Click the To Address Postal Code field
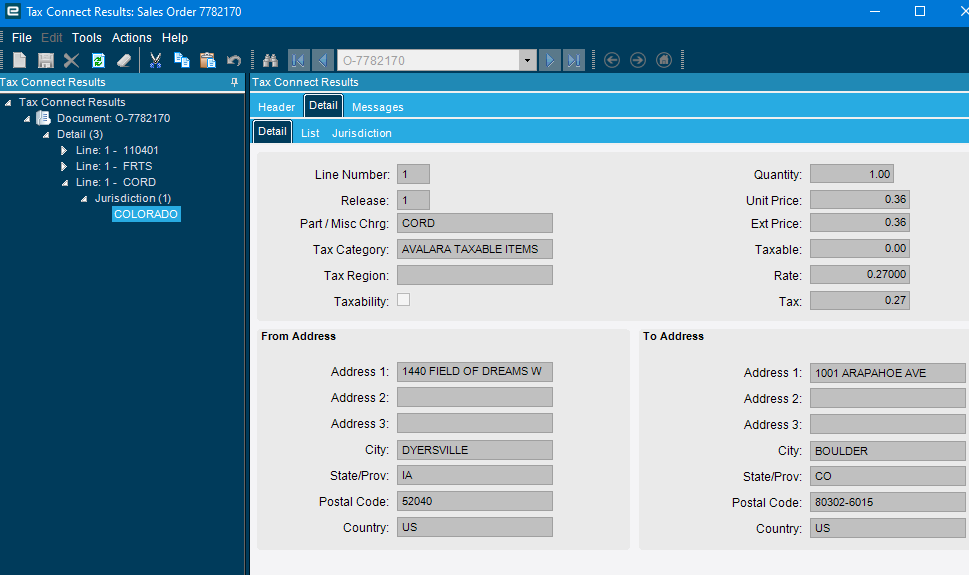This screenshot has width=969, height=575. click(x=887, y=502)
